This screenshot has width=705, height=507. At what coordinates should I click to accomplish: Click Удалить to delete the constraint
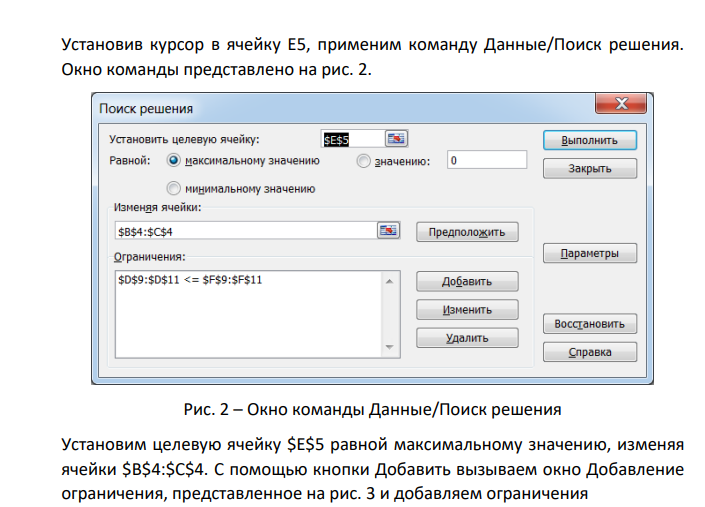(467, 338)
